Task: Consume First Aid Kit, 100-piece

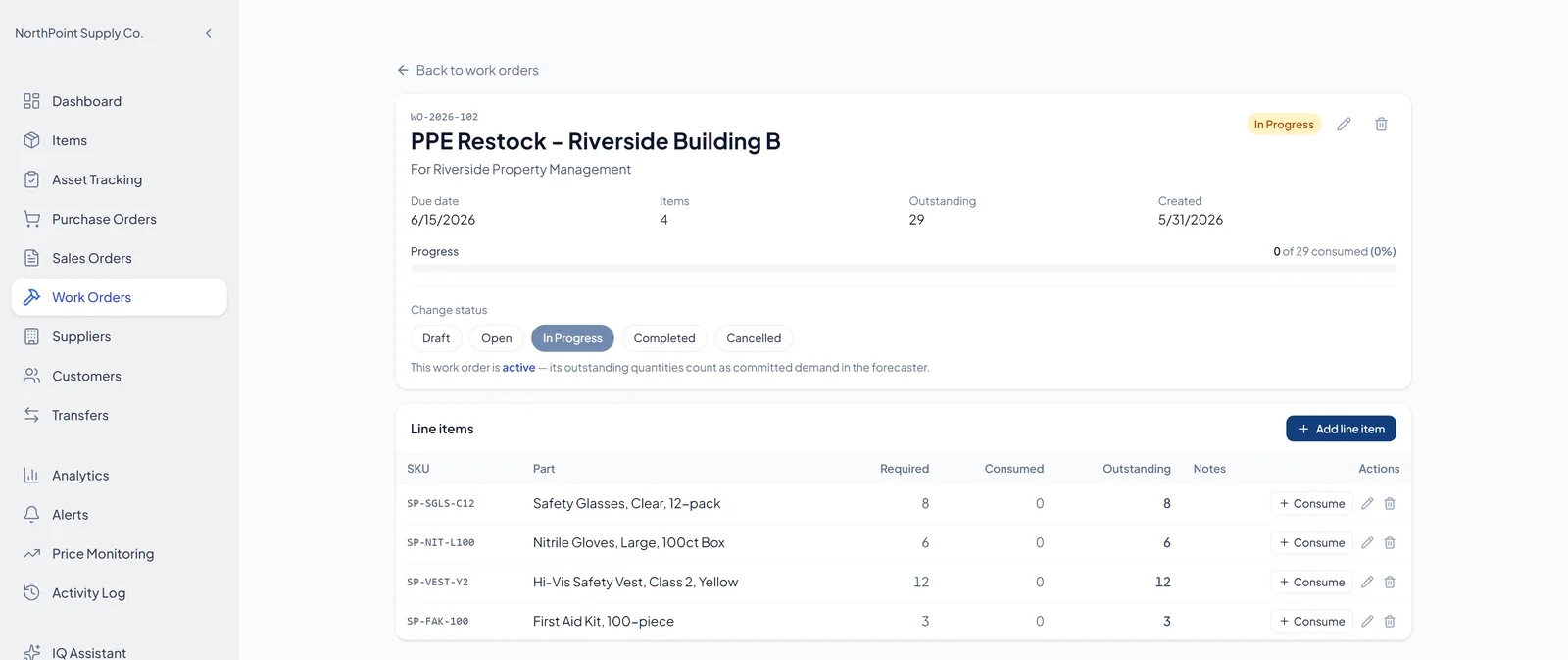Action: [1311, 621]
